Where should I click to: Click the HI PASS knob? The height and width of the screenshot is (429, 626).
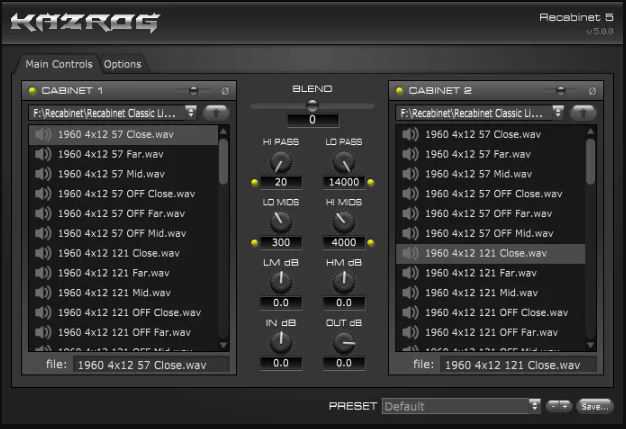click(281, 162)
